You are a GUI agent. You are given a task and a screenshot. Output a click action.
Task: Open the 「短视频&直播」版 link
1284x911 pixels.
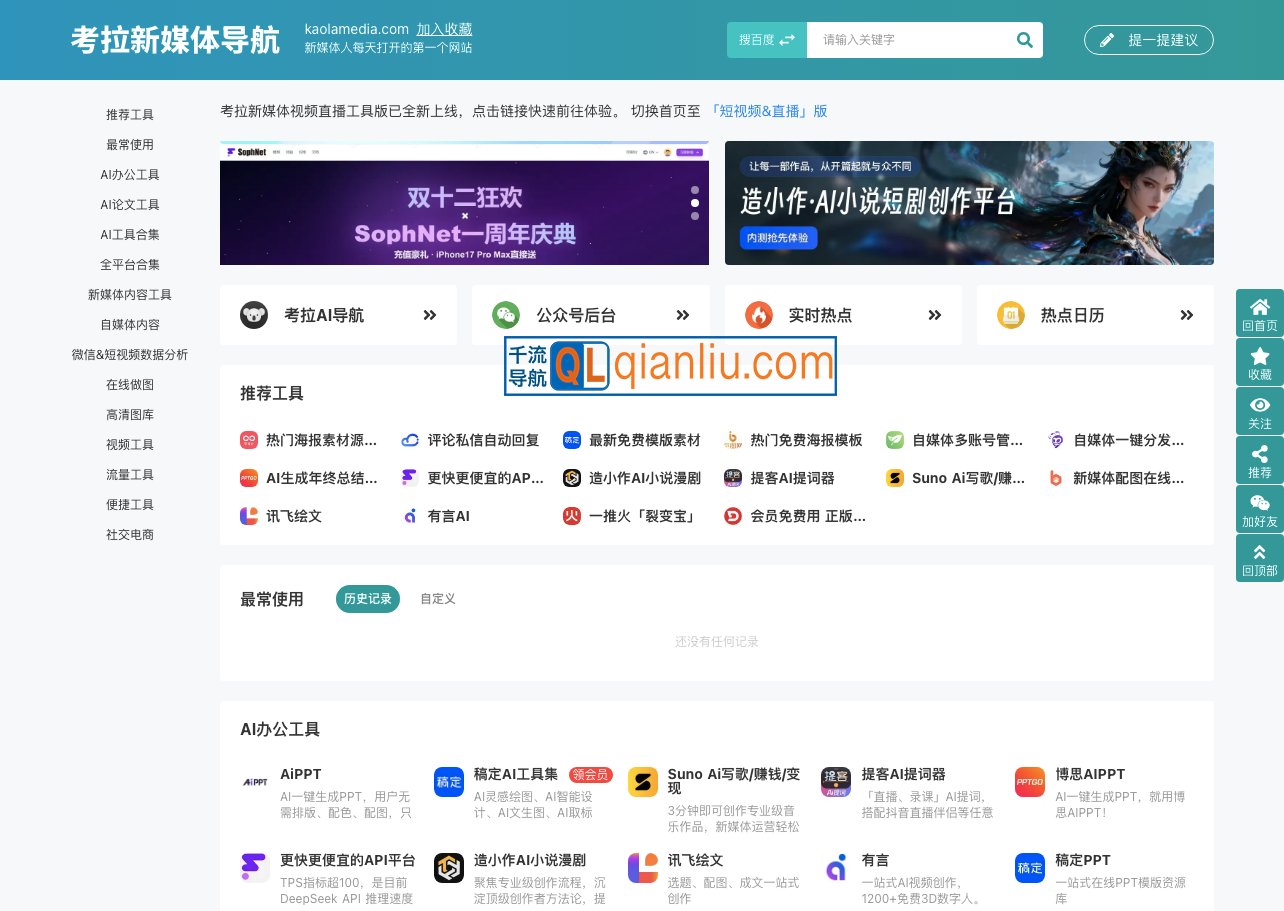[769, 111]
